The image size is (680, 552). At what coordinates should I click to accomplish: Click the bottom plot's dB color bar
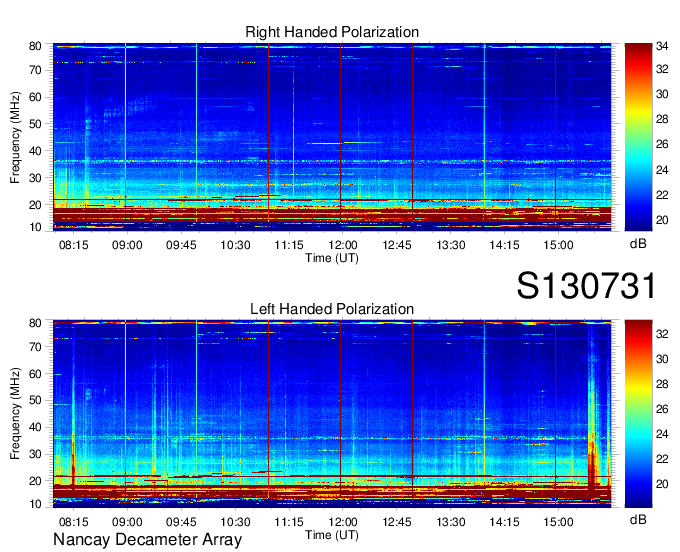pos(638,414)
